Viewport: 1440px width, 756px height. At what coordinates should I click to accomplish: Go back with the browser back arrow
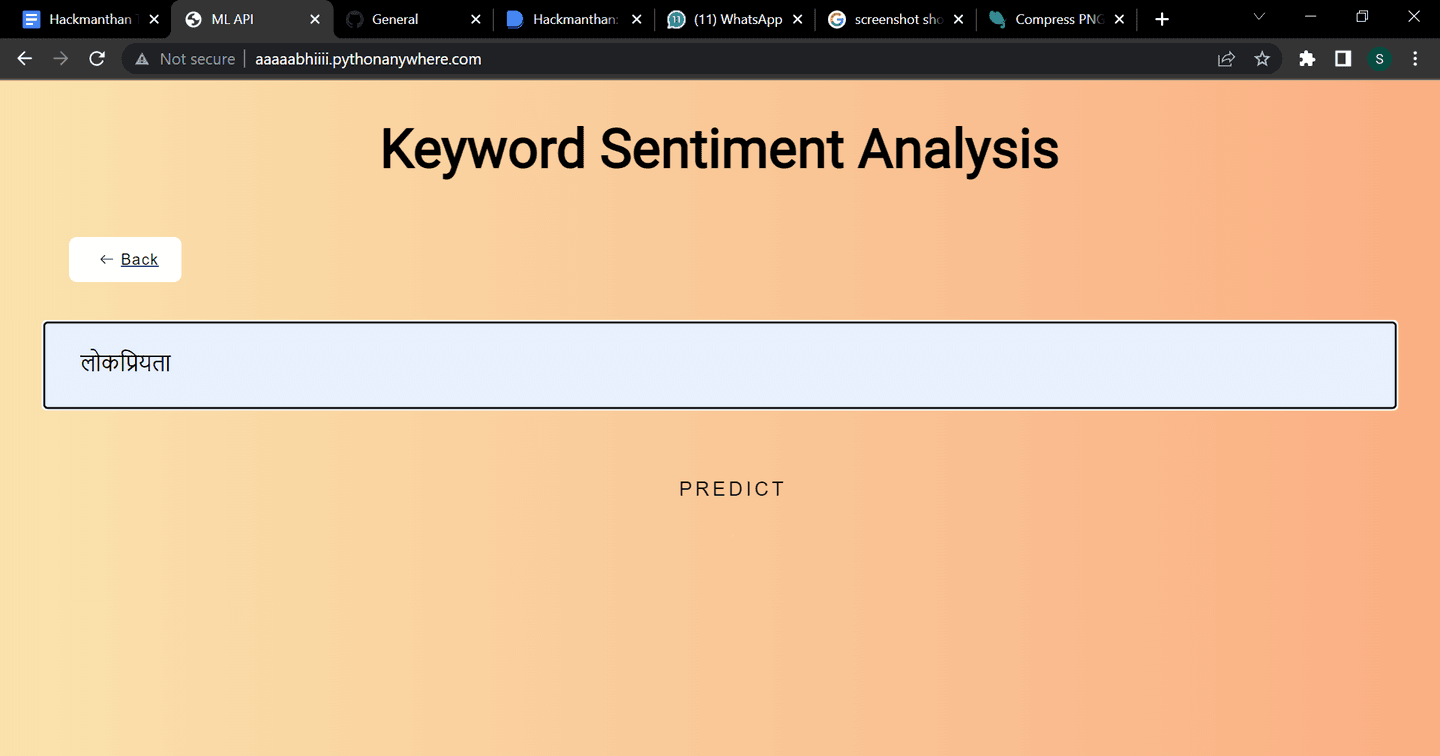25,59
